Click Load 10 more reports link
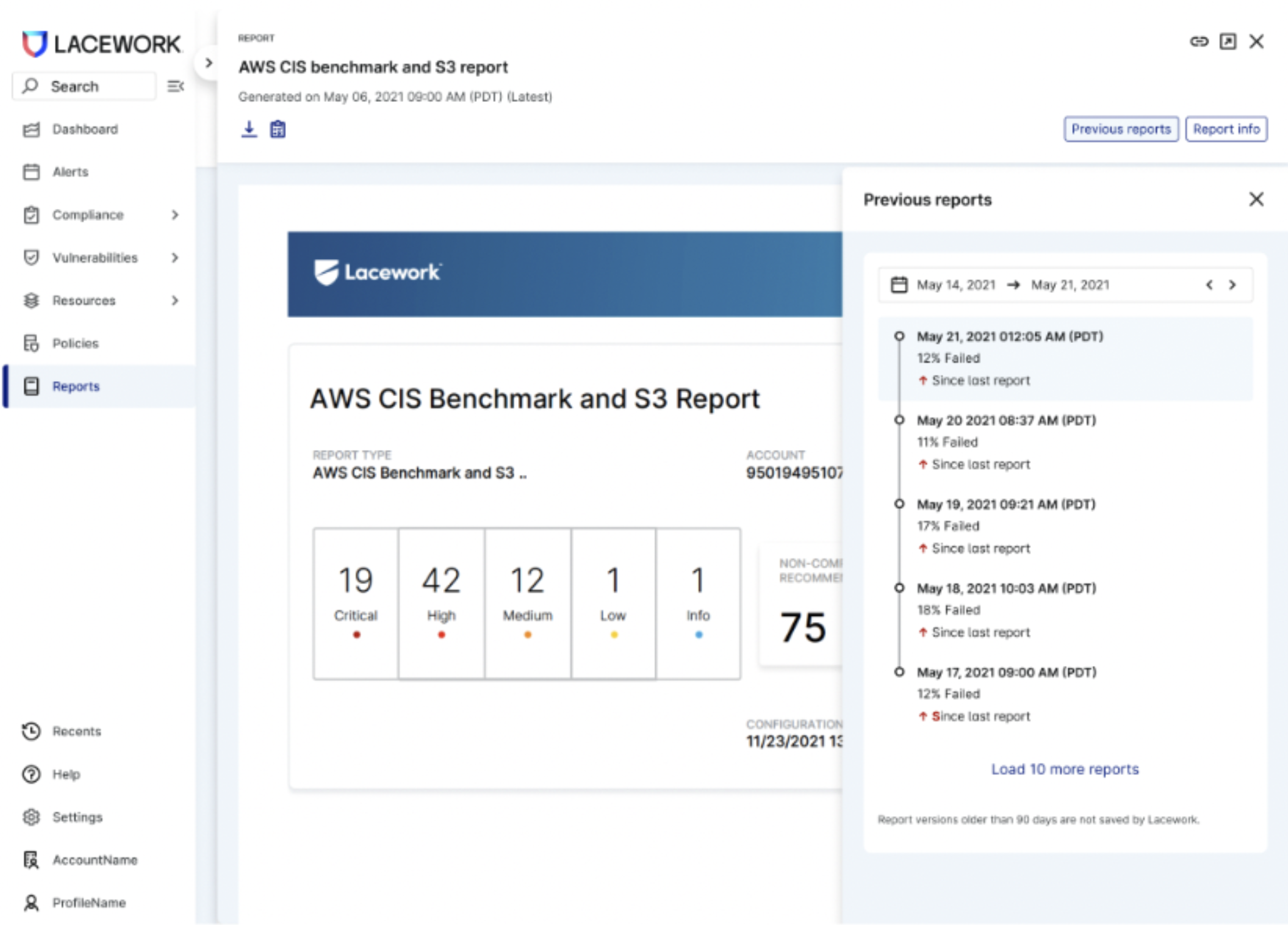This screenshot has width=1288, height=925. (1065, 769)
